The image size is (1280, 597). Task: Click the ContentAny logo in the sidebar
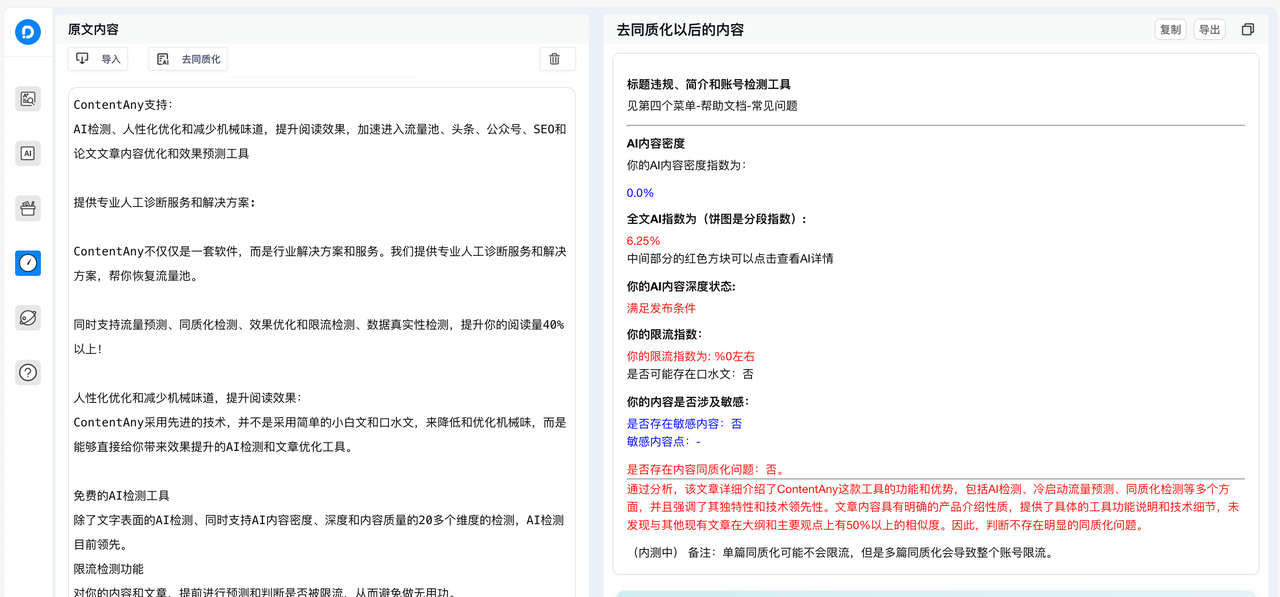28,32
